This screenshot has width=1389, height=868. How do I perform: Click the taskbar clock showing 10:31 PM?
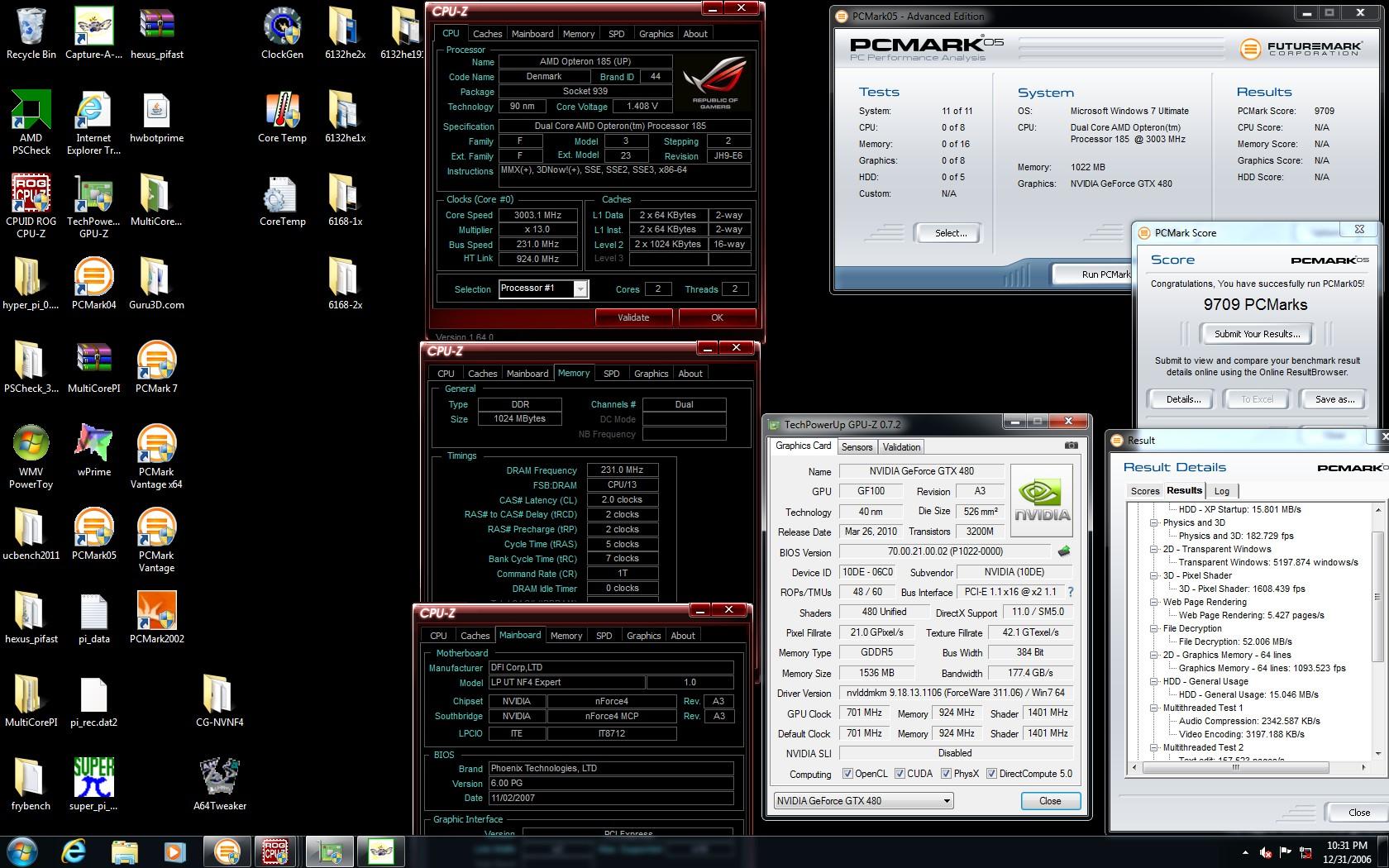tap(1347, 852)
